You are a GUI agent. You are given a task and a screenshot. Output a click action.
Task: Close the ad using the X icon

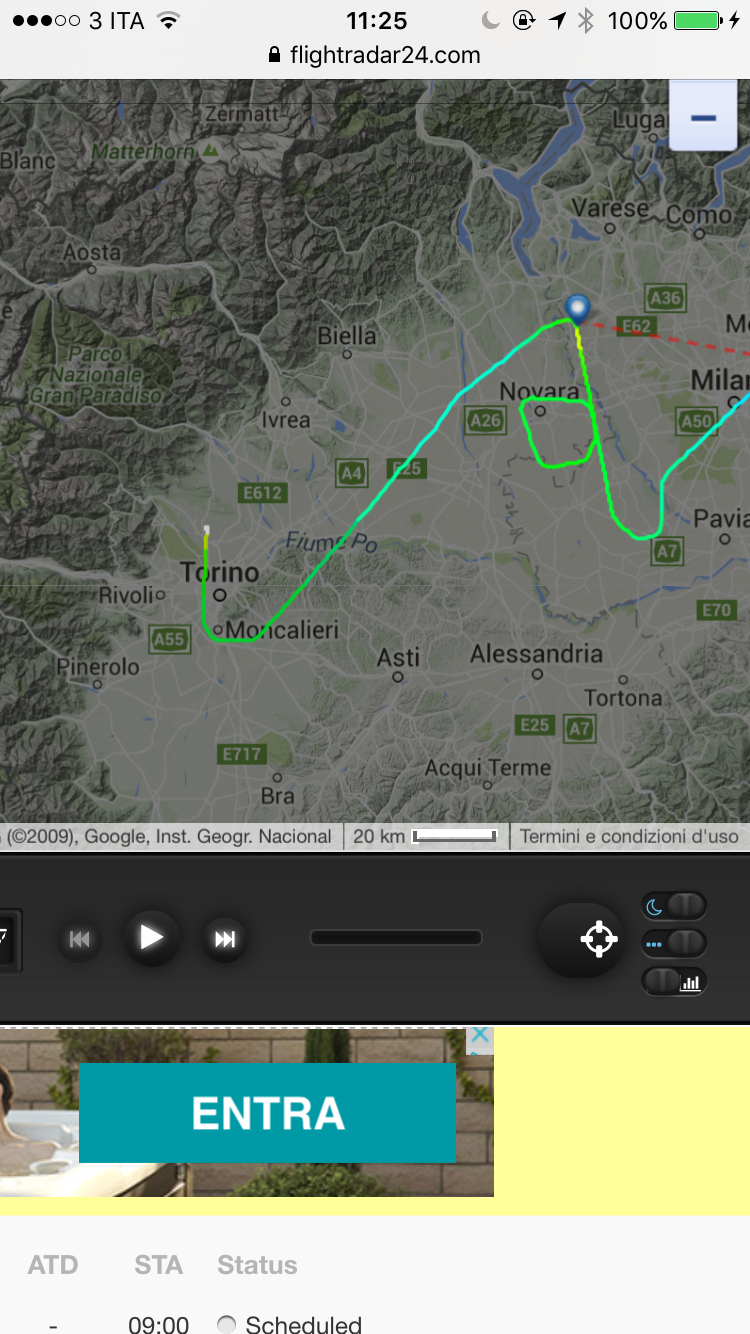pyautogui.click(x=481, y=1037)
